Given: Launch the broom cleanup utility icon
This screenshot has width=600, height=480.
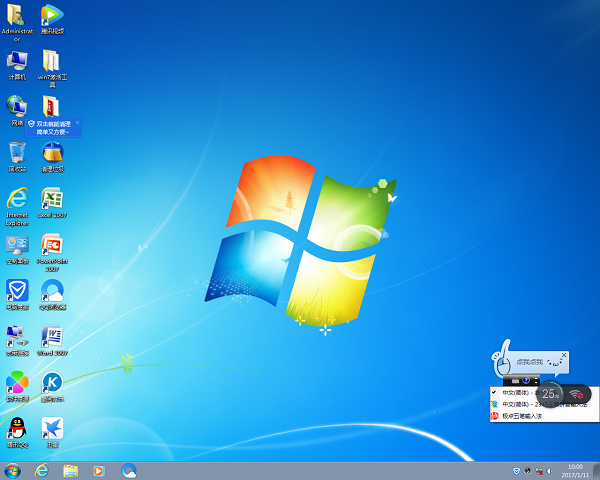Looking at the screenshot, I should pos(52,152).
